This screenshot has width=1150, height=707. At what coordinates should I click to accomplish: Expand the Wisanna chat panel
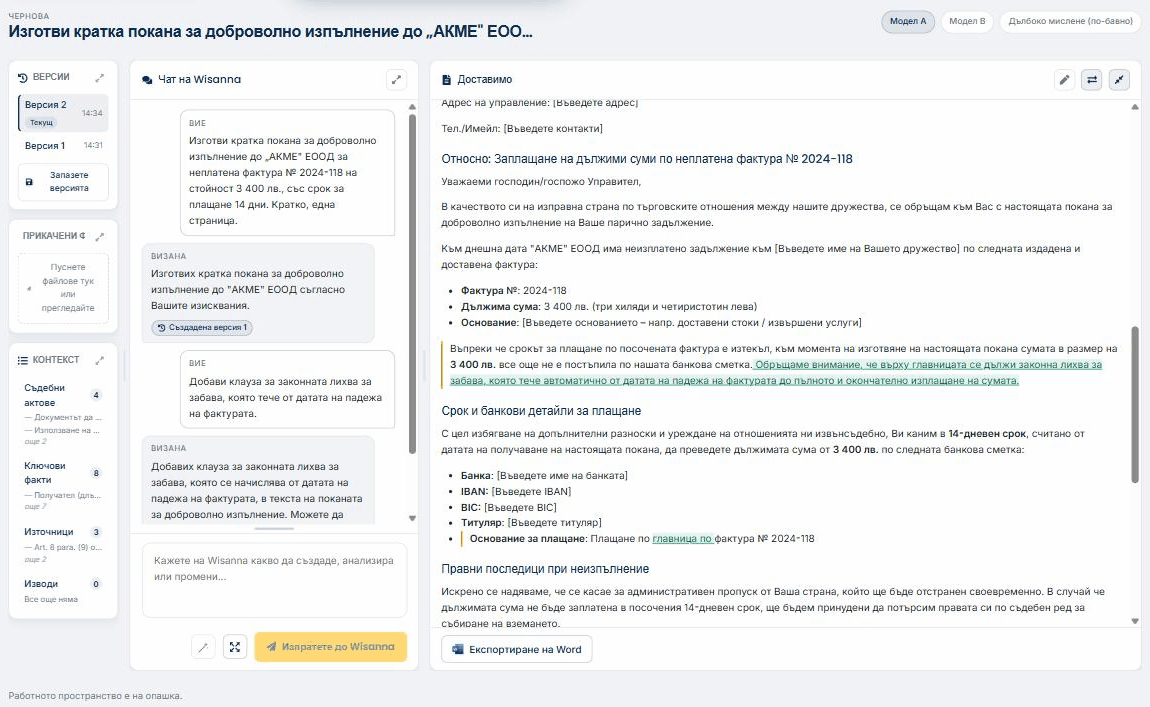point(396,79)
